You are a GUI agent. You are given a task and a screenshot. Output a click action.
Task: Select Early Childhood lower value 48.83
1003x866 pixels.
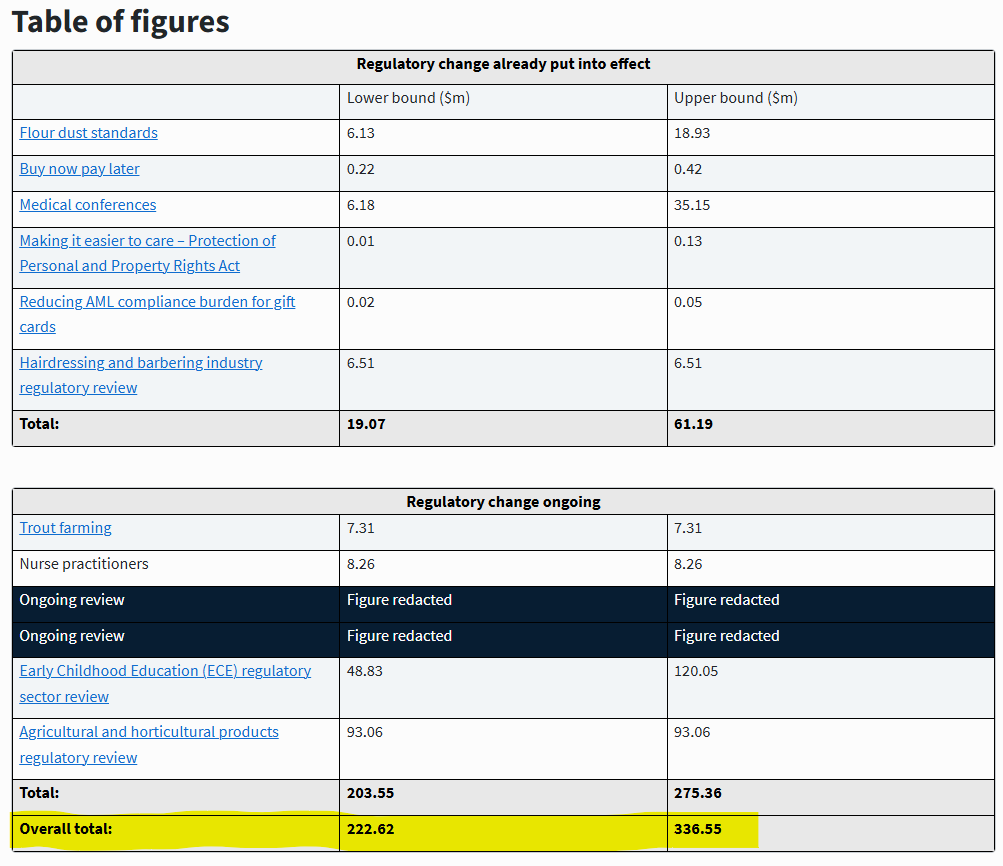coord(365,671)
